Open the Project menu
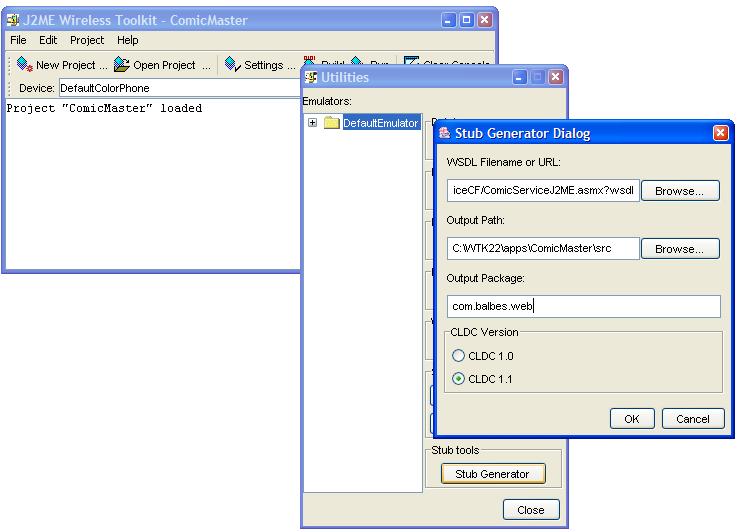 [x=87, y=40]
